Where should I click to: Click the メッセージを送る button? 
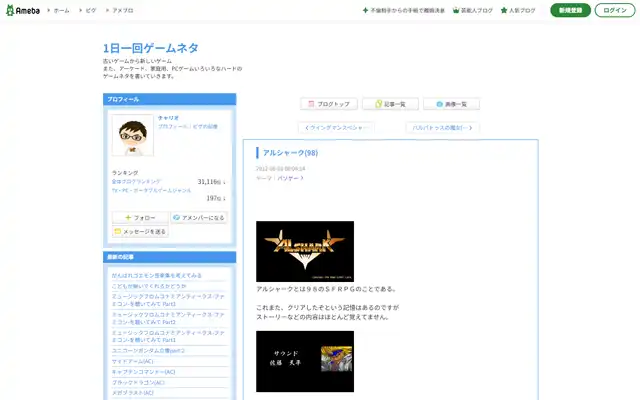pos(140,231)
